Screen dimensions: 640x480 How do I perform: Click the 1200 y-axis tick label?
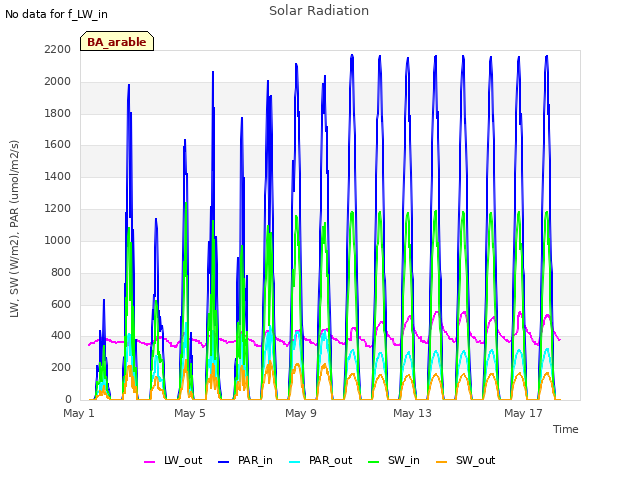[58, 209]
